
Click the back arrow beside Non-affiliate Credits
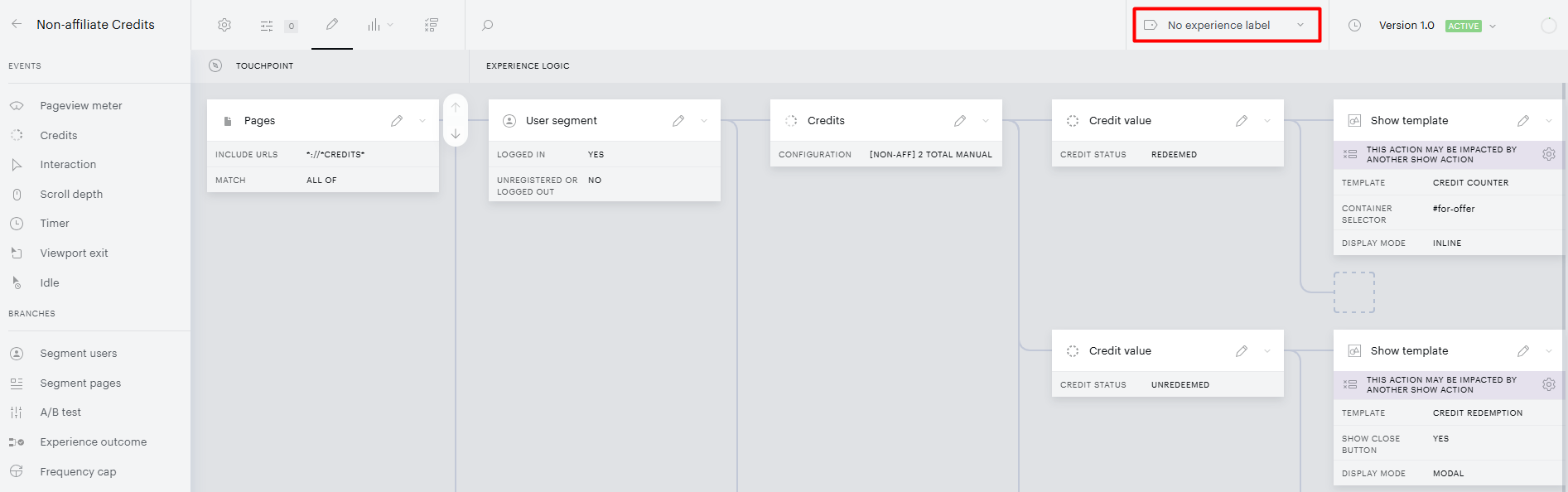17,24
